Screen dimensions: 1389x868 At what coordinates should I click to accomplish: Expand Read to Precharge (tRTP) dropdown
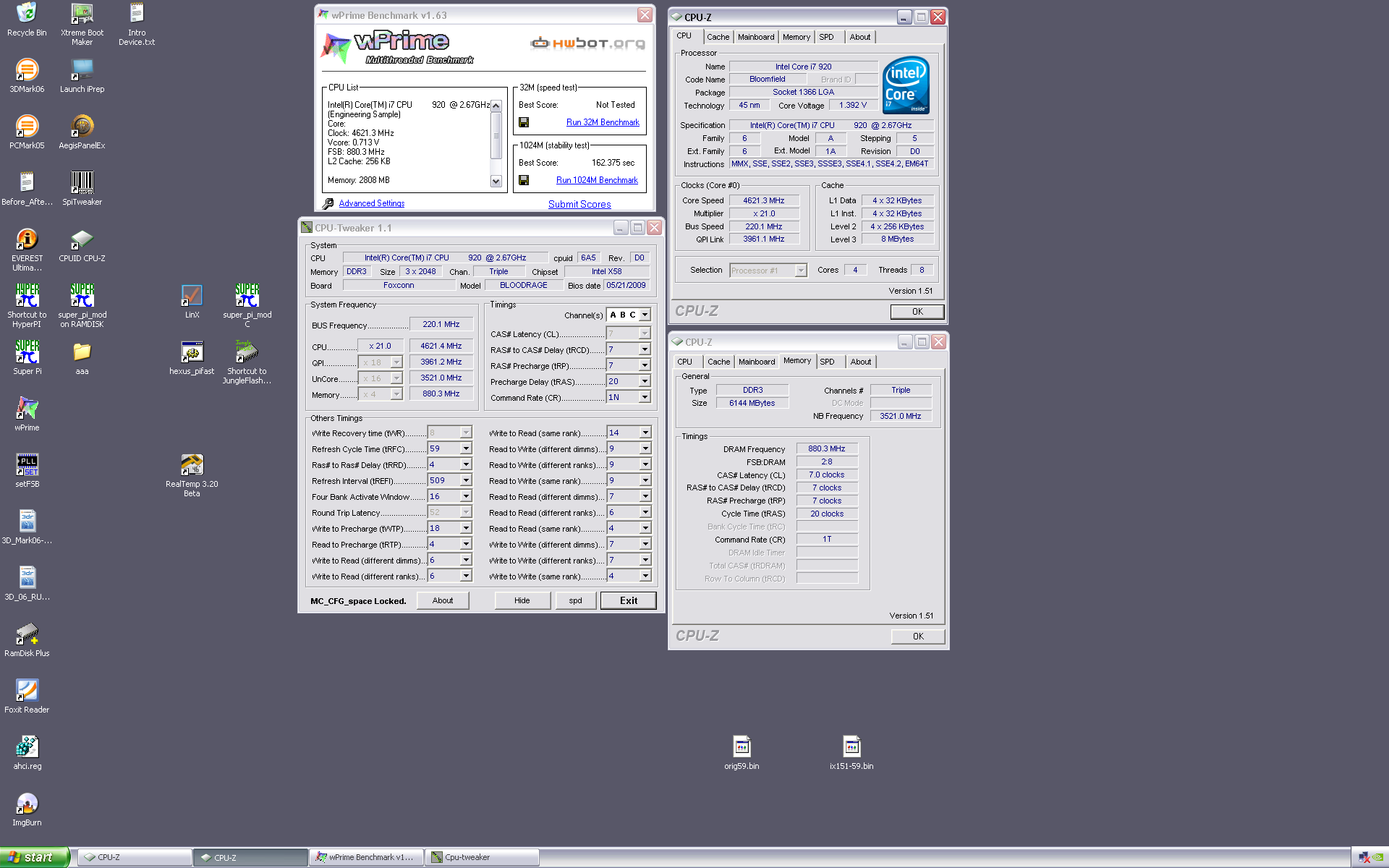466,544
